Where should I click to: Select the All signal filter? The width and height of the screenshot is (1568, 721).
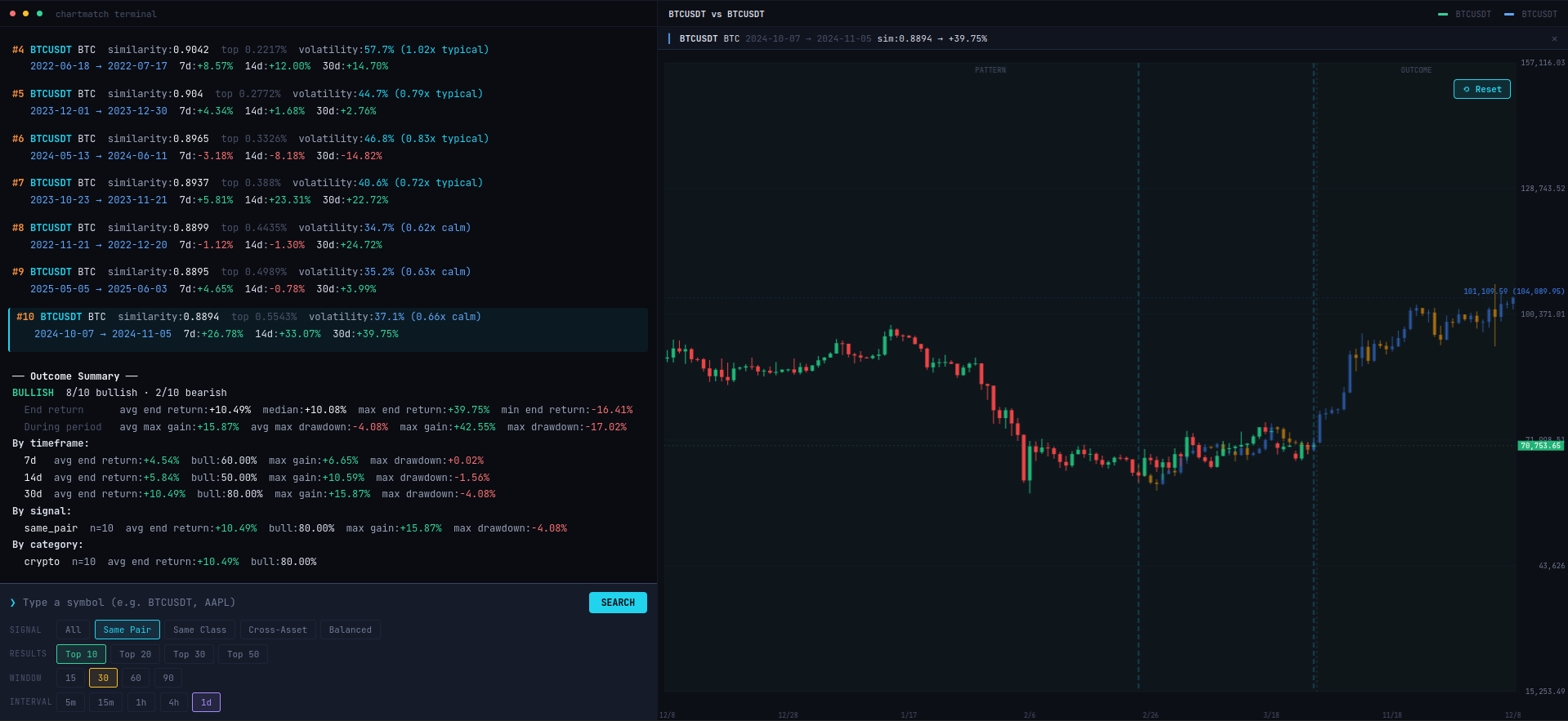73,630
